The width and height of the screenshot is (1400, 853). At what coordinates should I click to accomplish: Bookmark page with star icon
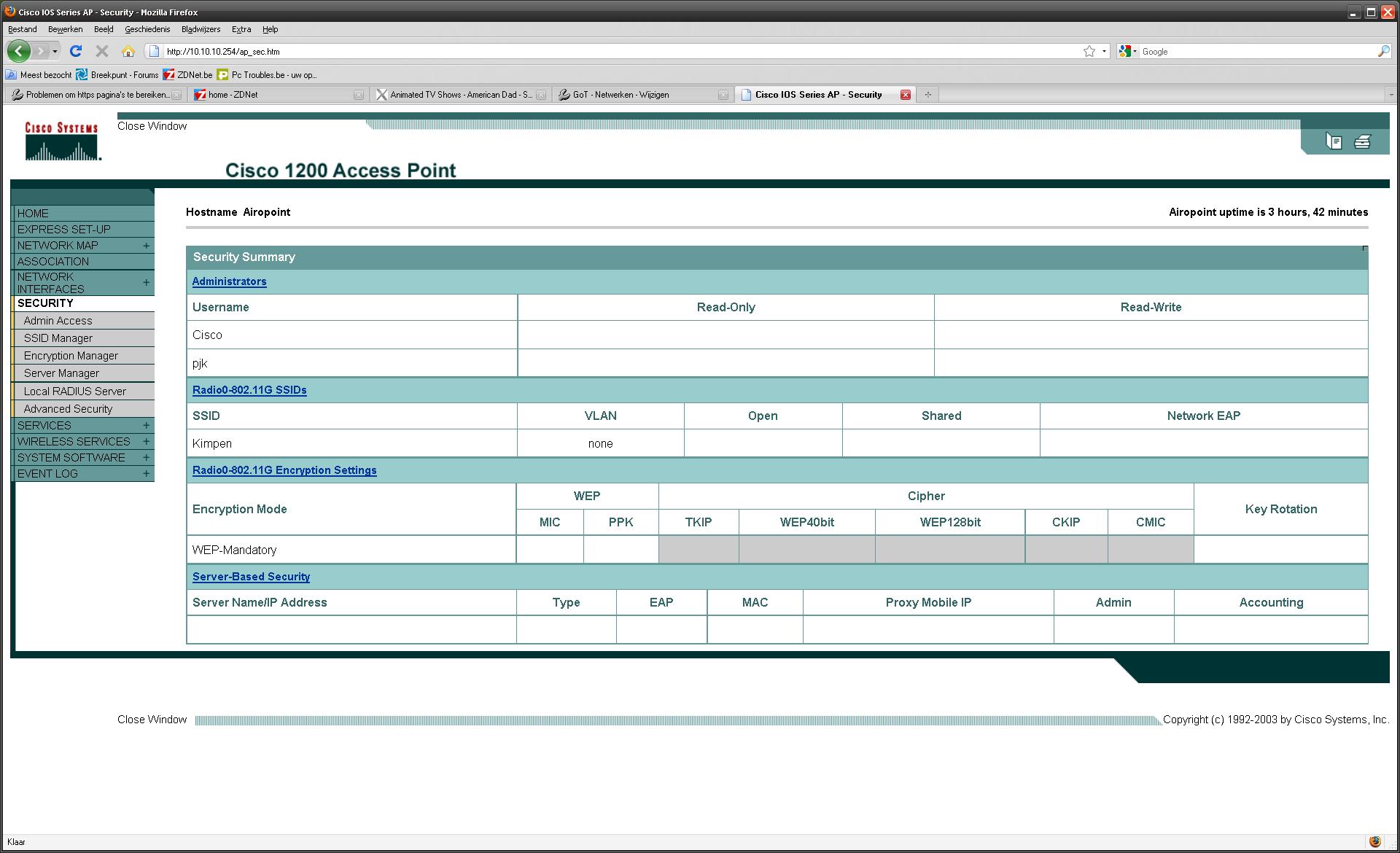[x=1089, y=51]
